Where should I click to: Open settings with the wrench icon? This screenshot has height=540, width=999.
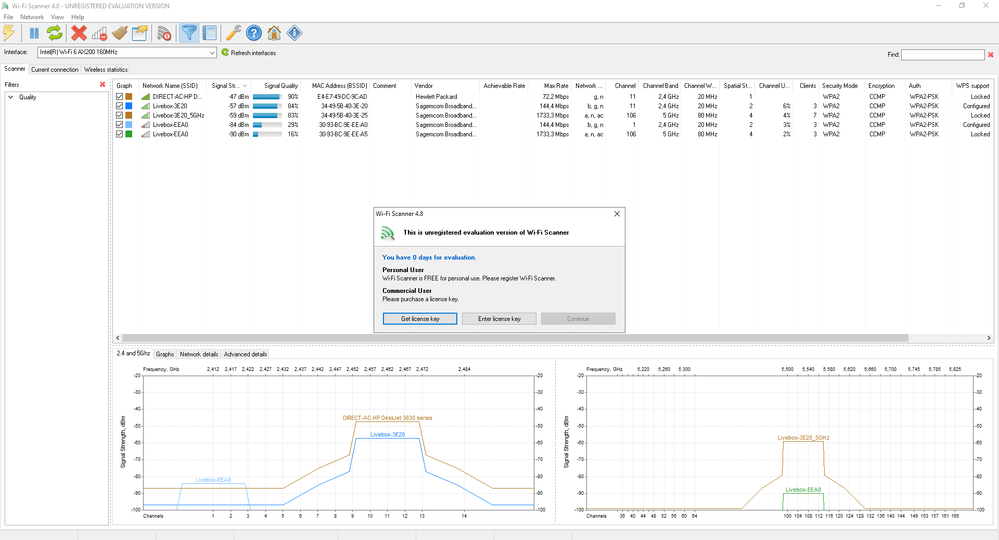(x=233, y=33)
